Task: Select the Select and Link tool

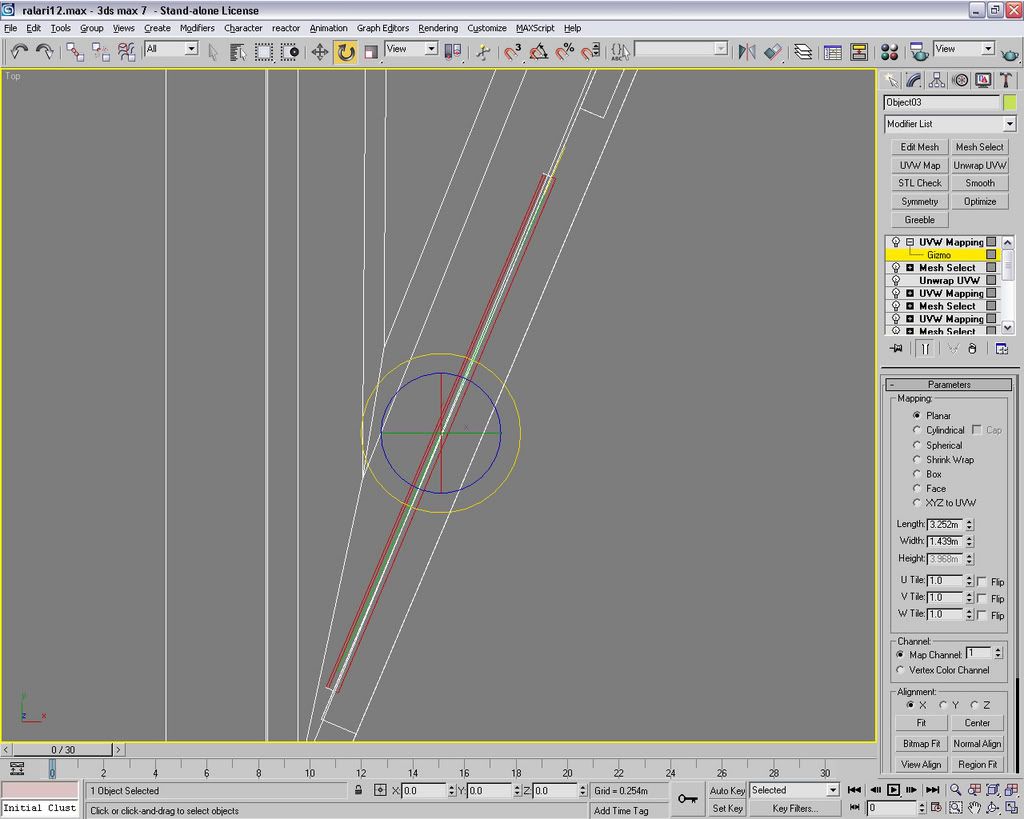Action: tap(75, 52)
